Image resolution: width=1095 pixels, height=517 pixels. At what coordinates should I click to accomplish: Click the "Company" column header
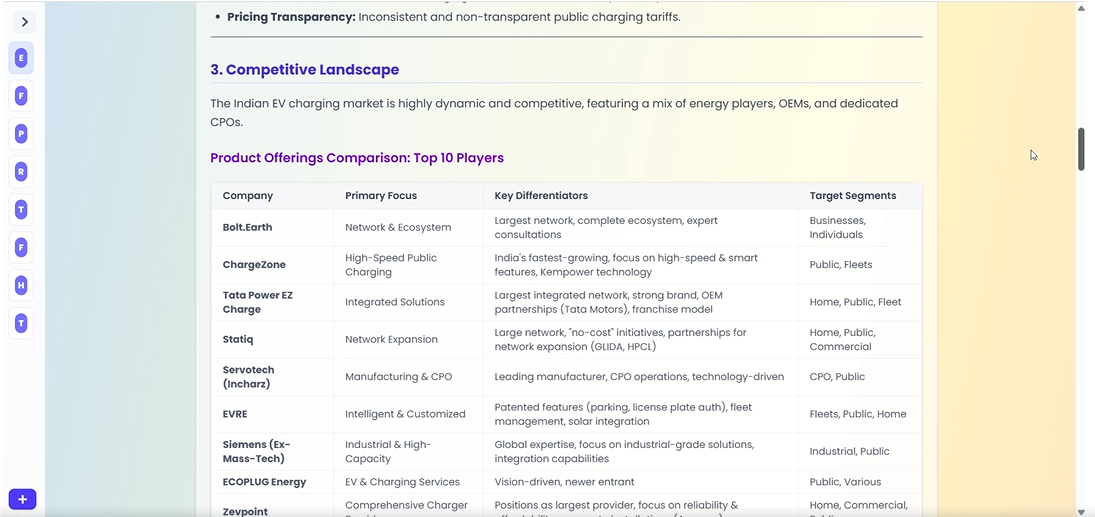pos(248,196)
